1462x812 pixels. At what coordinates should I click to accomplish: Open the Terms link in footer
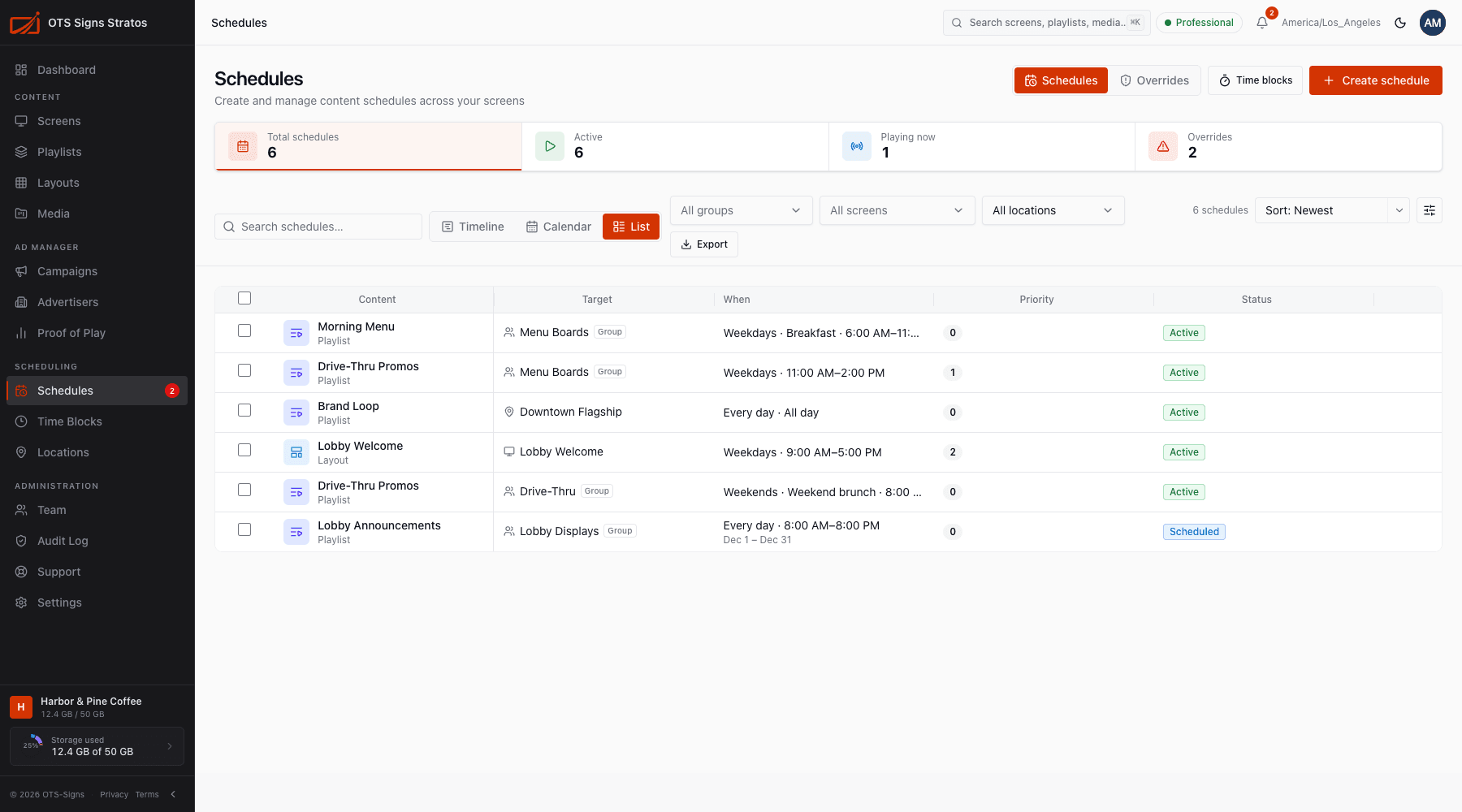[x=147, y=794]
